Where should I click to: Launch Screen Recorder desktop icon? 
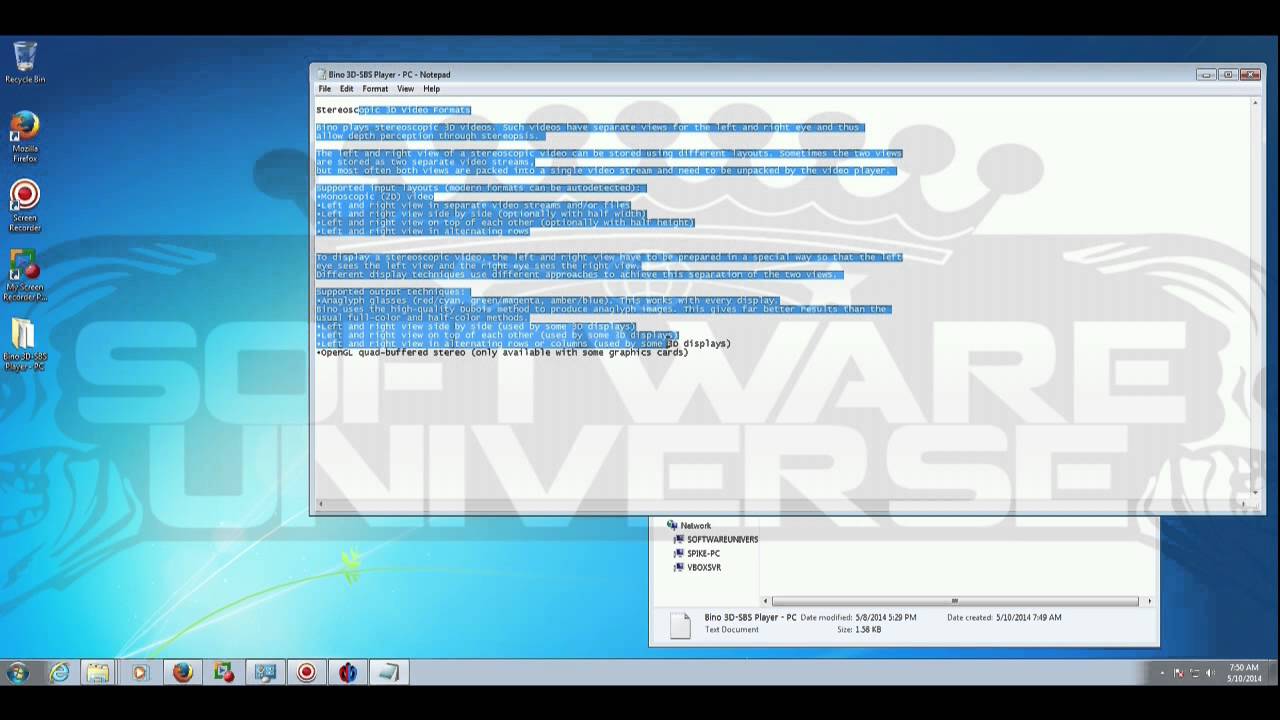(25, 206)
